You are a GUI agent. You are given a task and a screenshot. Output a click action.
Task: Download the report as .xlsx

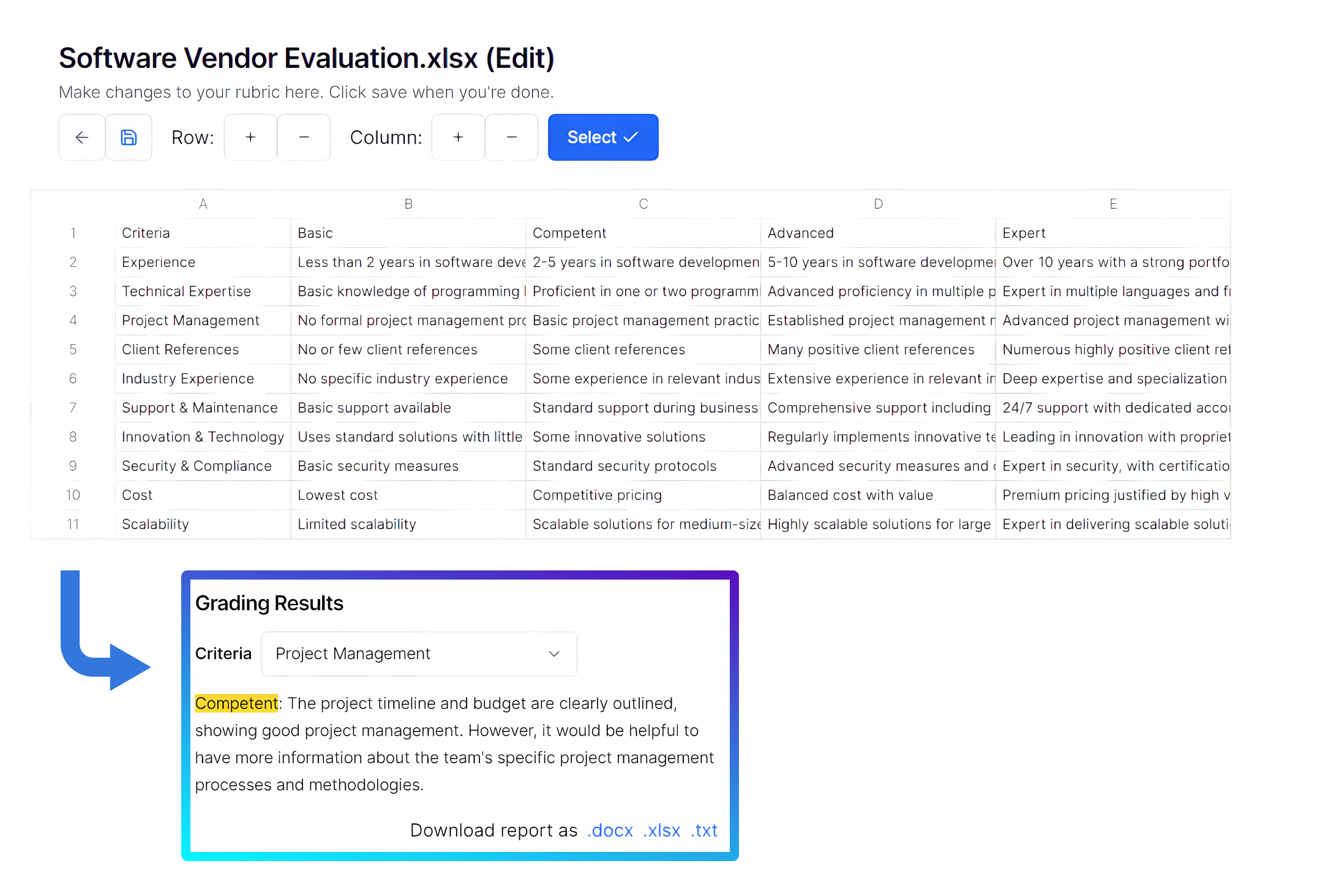(662, 831)
